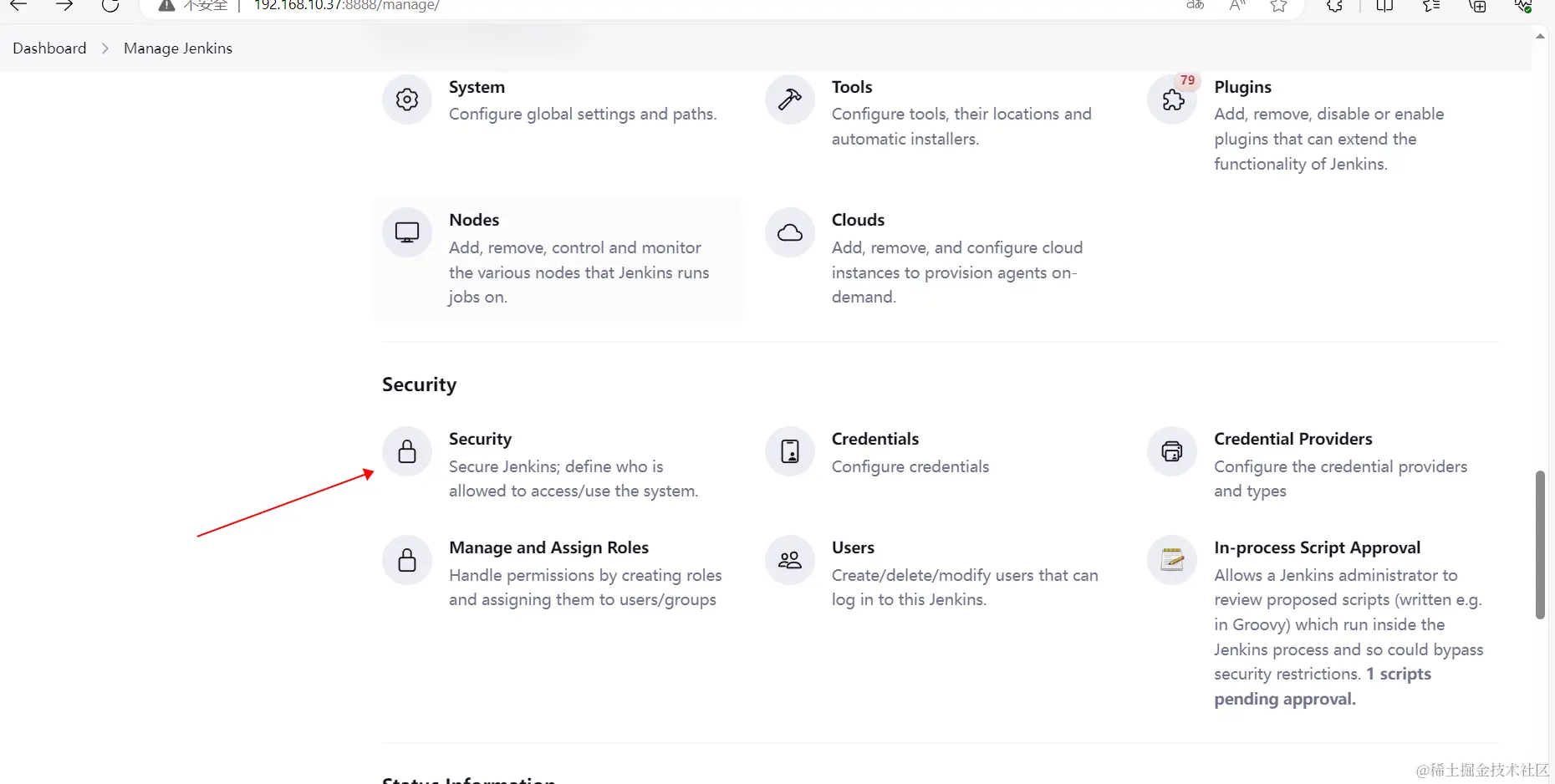Click the page's vertical scrollbar thumb
Screen dimensions: 1555x784
(1540, 544)
